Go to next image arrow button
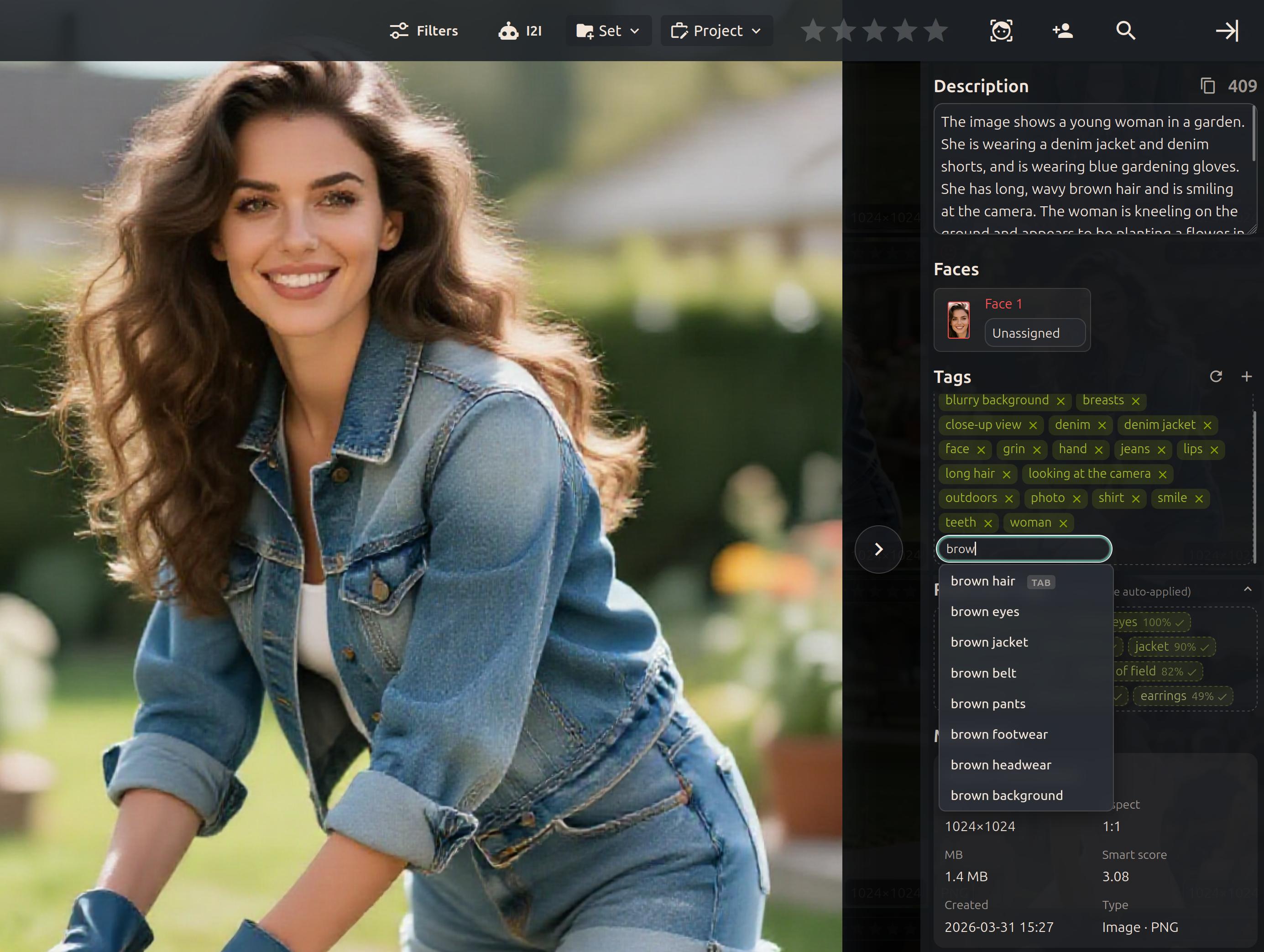The width and height of the screenshot is (1264, 952). tap(878, 549)
